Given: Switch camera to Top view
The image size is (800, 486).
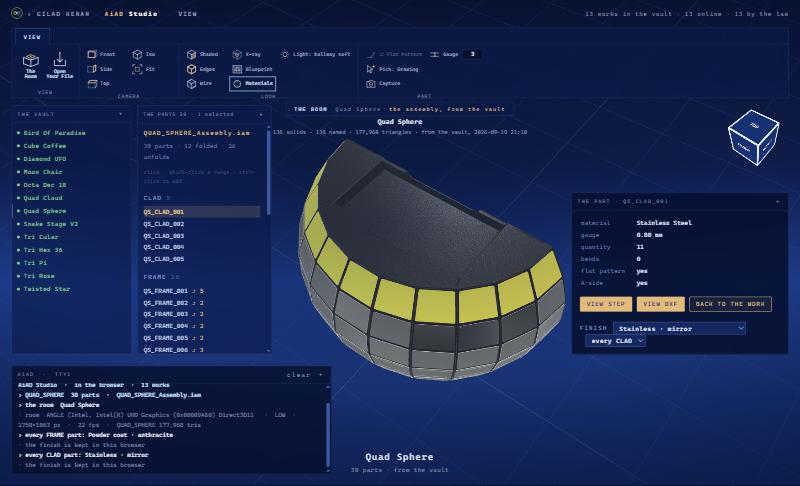Looking at the screenshot, I should pos(98,83).
